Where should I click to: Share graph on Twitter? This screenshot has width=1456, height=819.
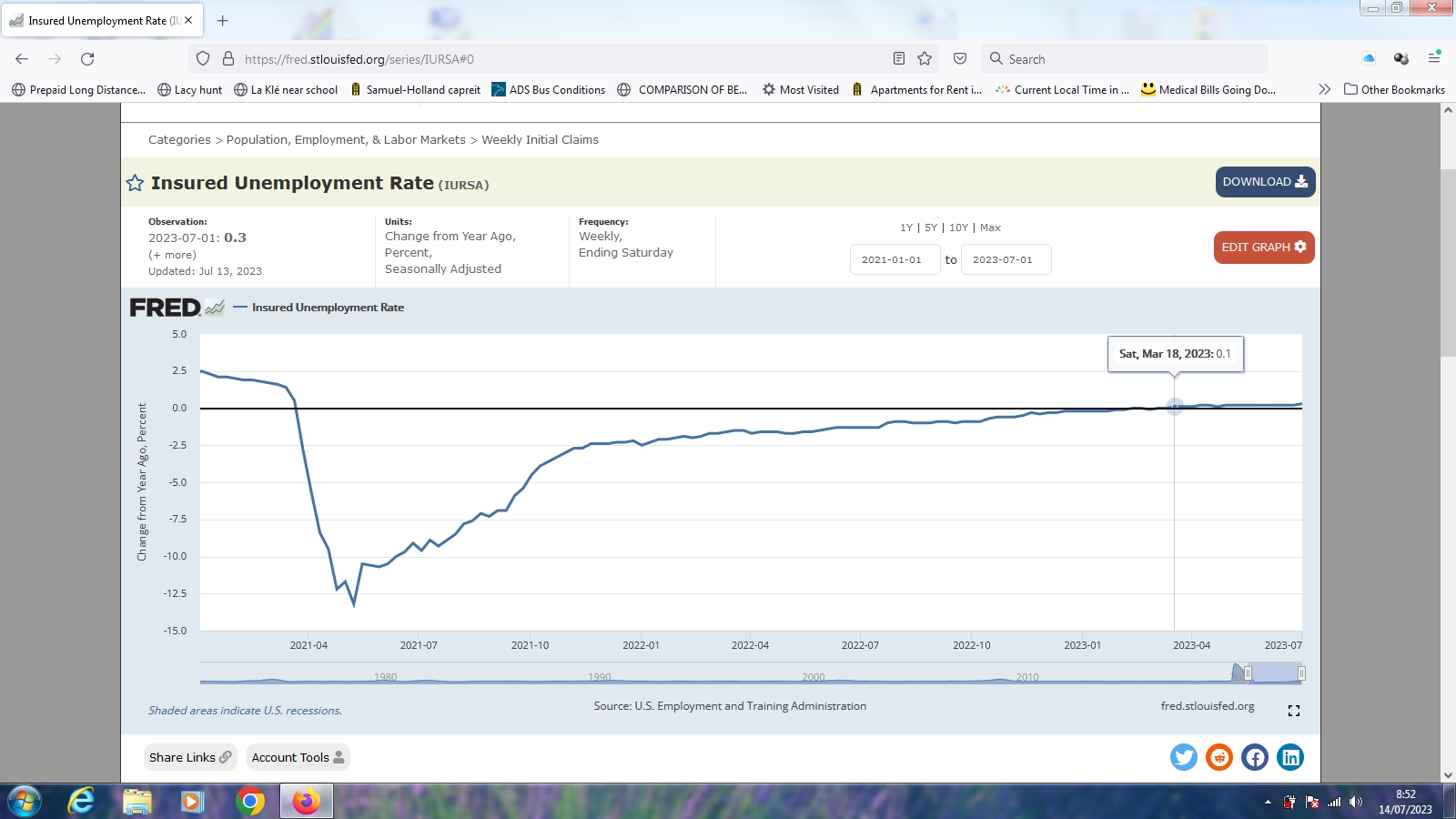tap(1183, 757)
